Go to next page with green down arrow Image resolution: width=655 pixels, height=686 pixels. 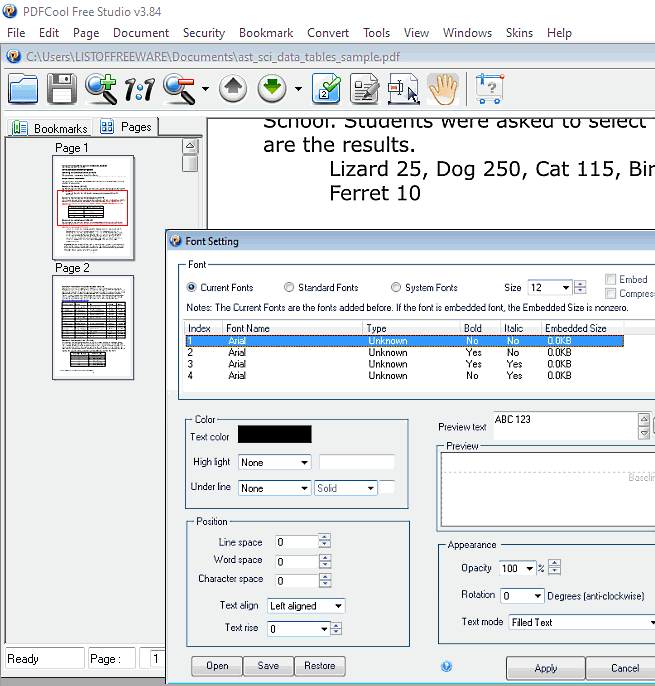pyautogui.click(x=272, y=89)
